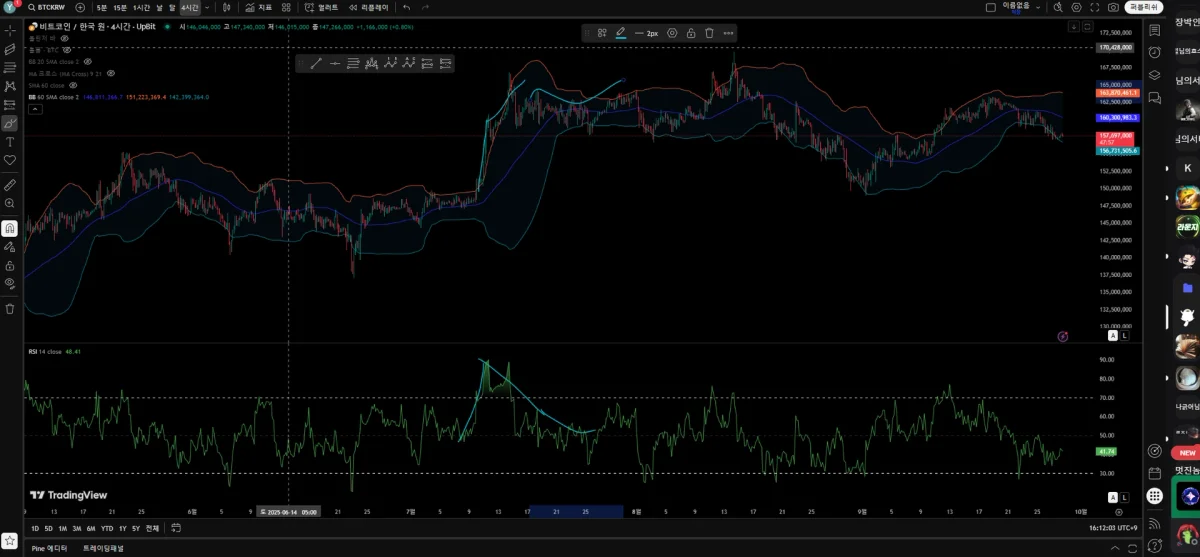1200x557 pixels.
Task: Toggle visibility of MA Cross indicator
Action: 111,73
